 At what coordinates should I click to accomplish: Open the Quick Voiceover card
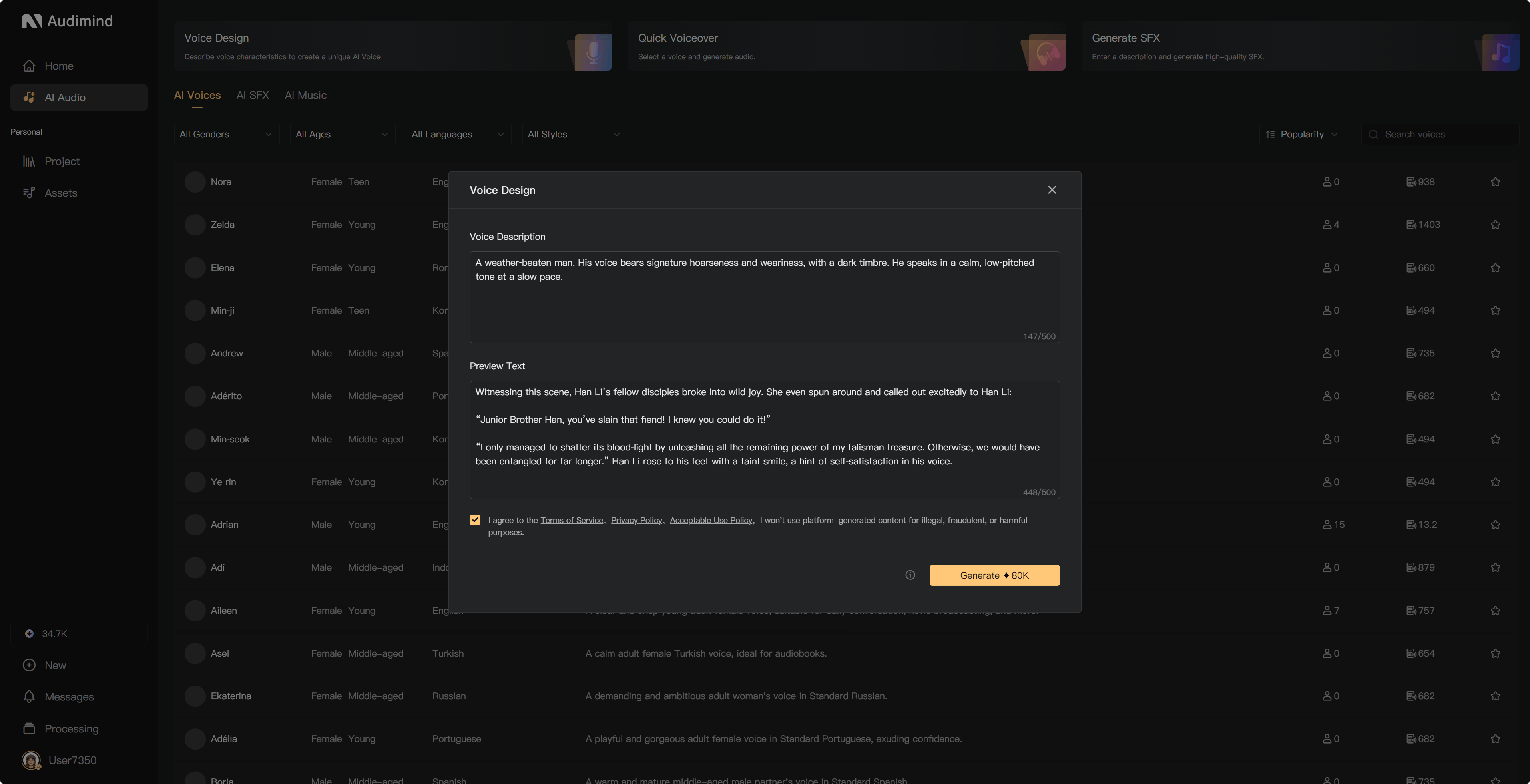coord(847,46)
